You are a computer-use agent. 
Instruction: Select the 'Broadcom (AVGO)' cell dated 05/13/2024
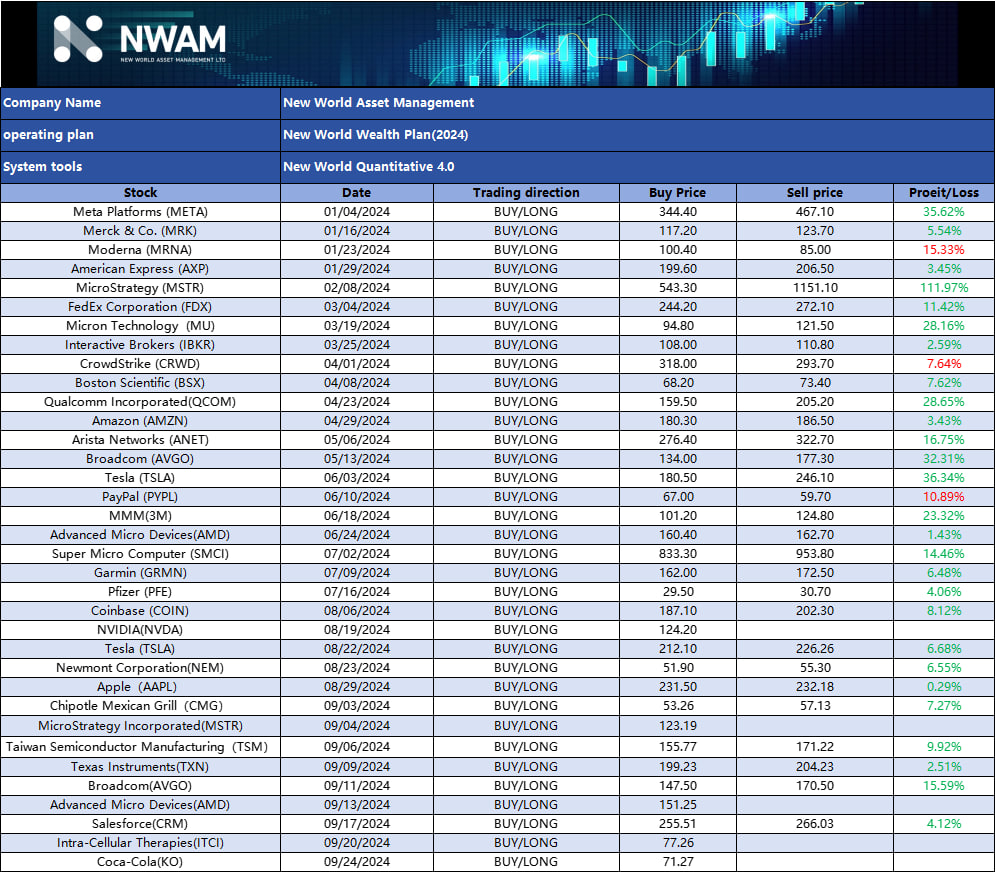(140, 459)
